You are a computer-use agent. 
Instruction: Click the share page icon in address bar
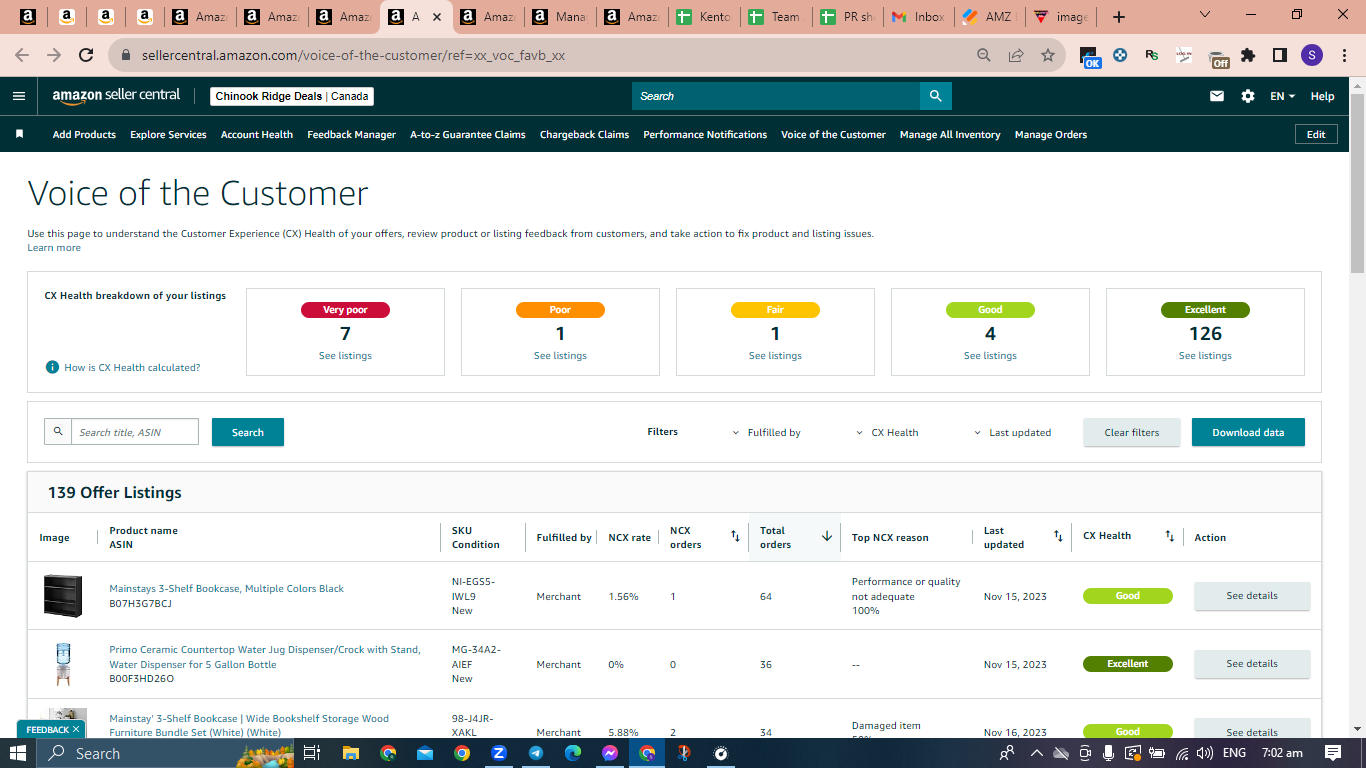[x=1016, y=55]
